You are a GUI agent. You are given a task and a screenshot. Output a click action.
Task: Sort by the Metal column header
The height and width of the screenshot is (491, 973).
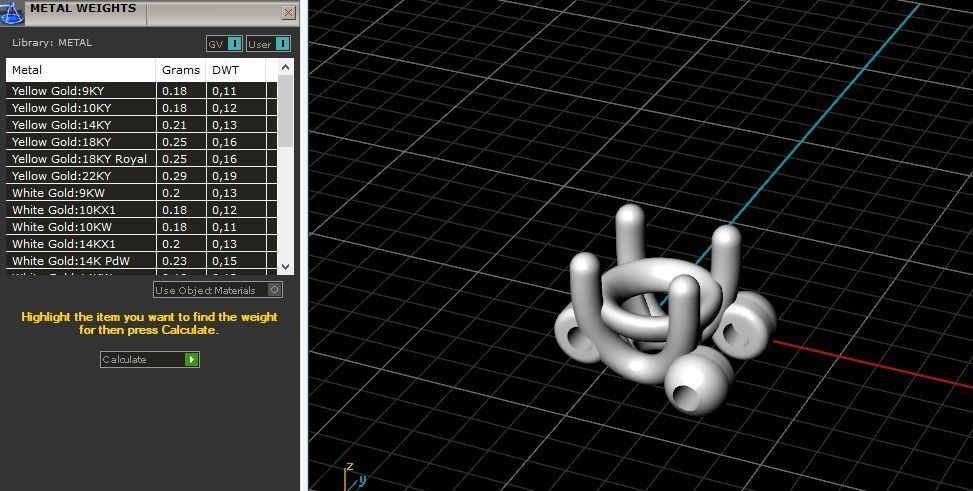coord(81,70)
